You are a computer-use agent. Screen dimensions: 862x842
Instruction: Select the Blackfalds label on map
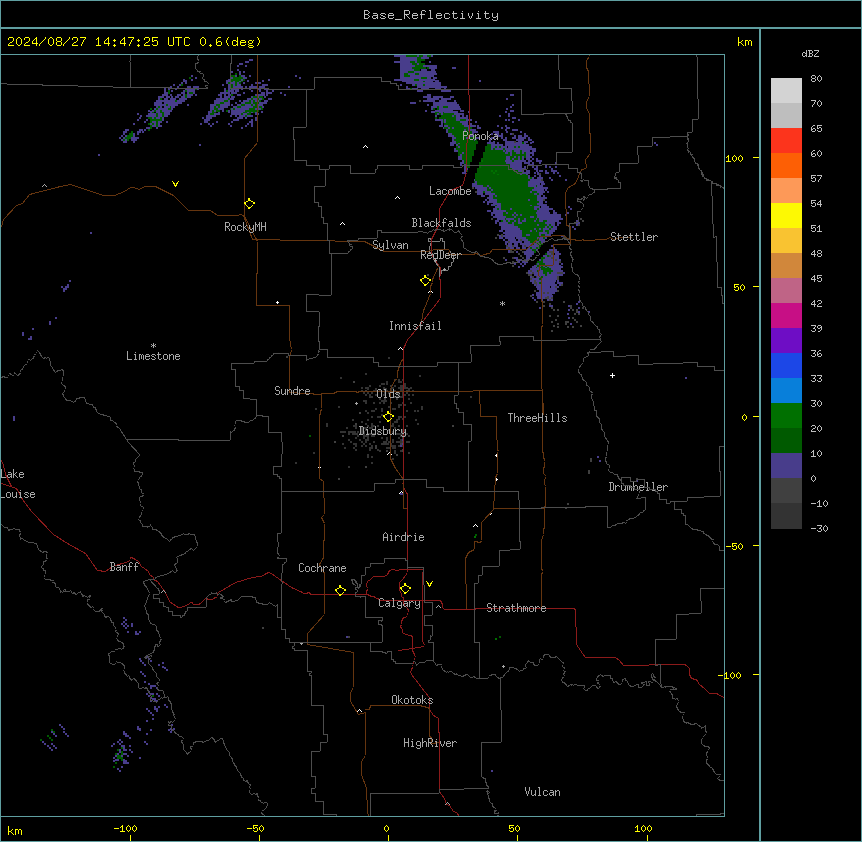point(441,223)
